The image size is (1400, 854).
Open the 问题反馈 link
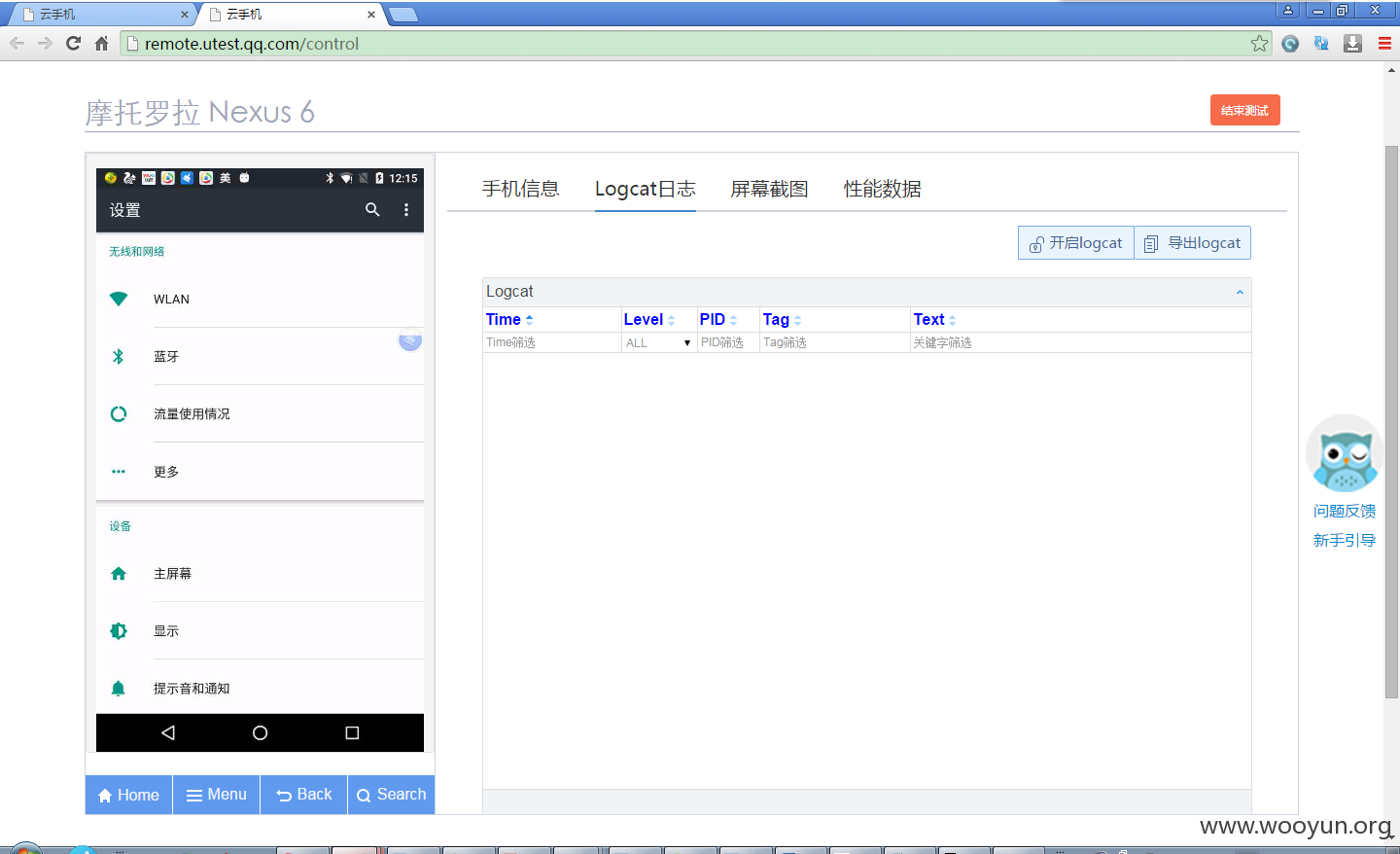(x=1345, y=511)
